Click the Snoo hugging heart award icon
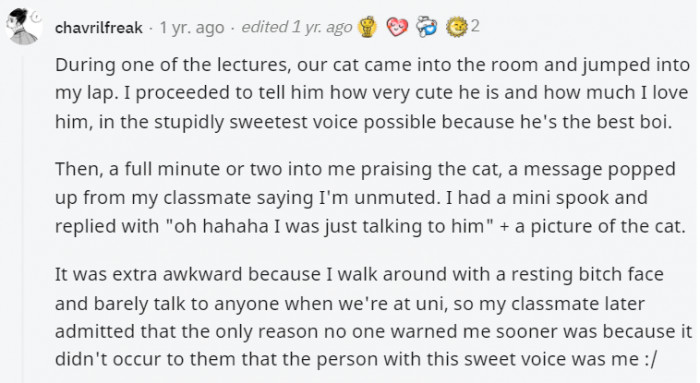 pyautogui.click(x=426, y=27)
